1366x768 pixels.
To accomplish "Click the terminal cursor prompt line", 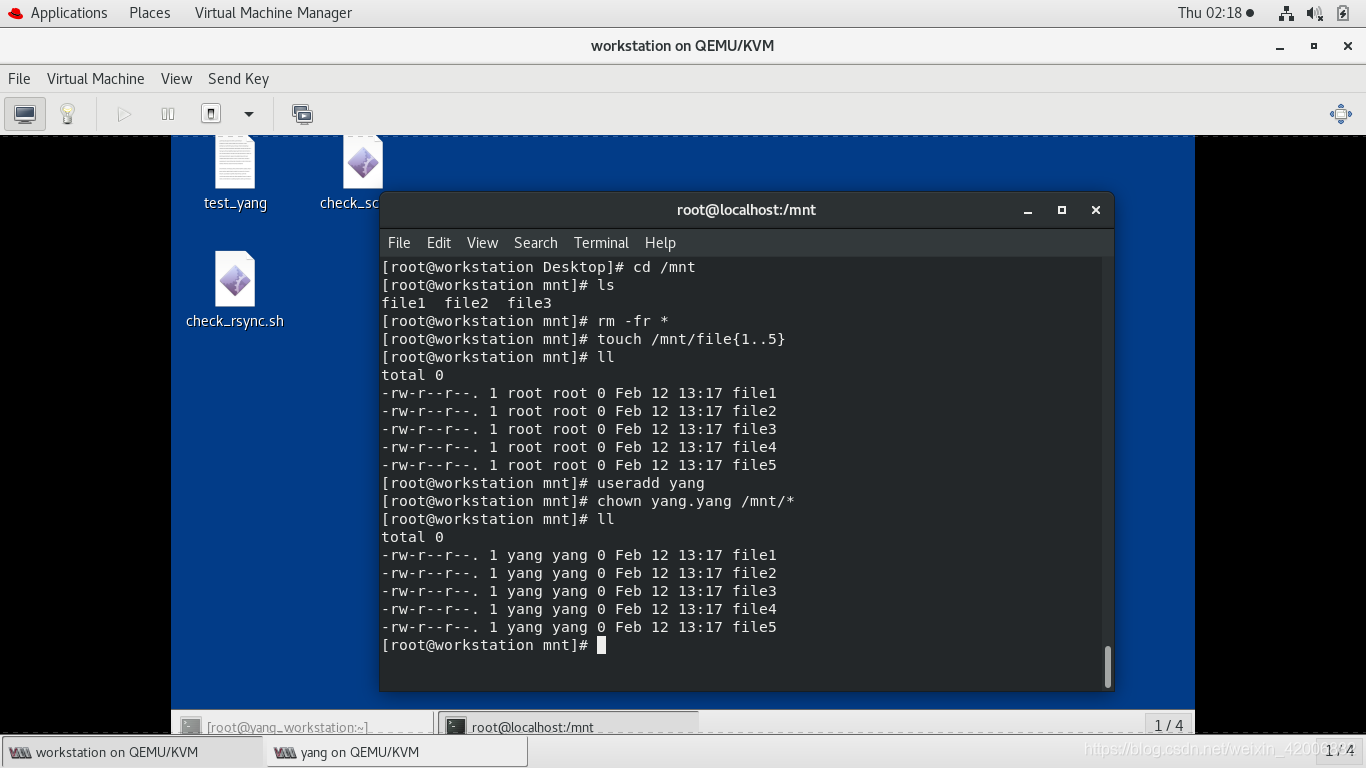I will point(494,645).
